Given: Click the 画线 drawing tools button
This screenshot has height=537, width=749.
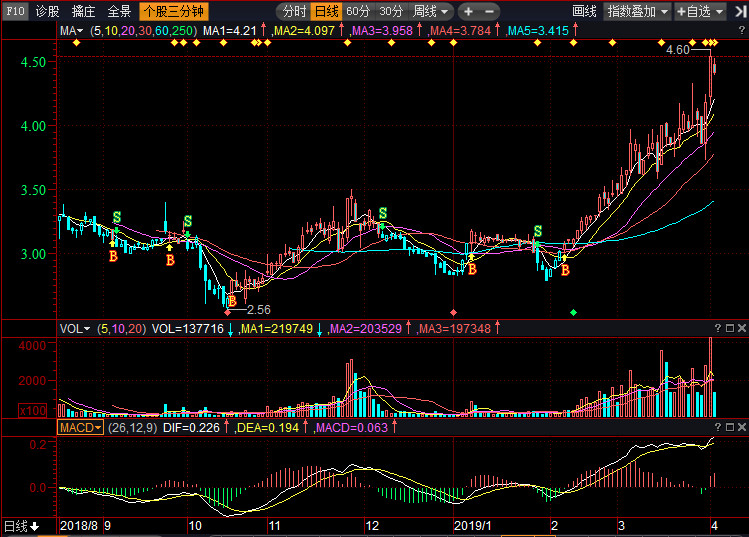Looking at the screenshot, I should pyautogui.click(x=584, y=11).
